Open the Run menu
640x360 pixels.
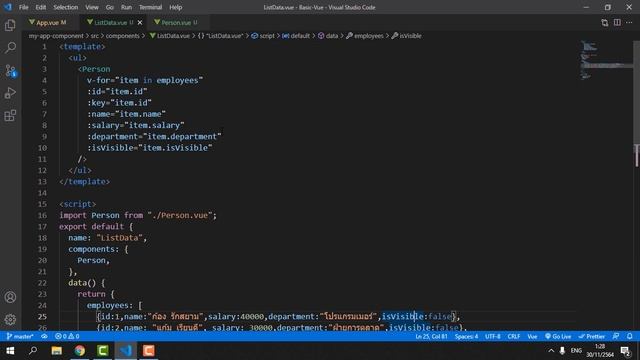(126, 7)
